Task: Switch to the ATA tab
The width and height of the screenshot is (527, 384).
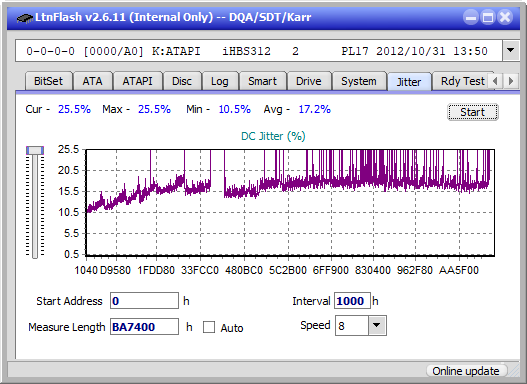Action: pos(92,81)
